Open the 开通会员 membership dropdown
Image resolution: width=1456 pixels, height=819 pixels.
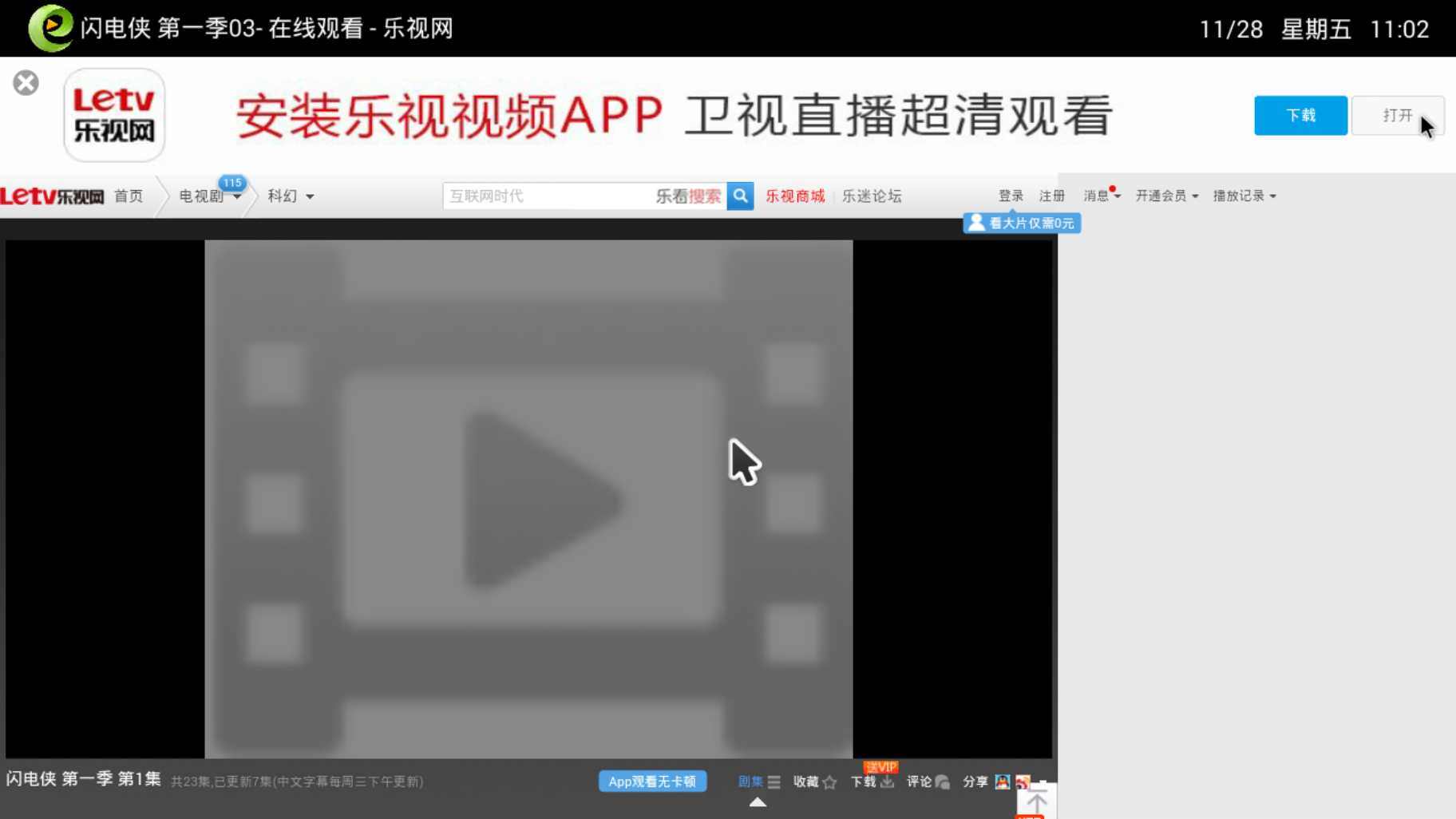(x=1166, y=196)
